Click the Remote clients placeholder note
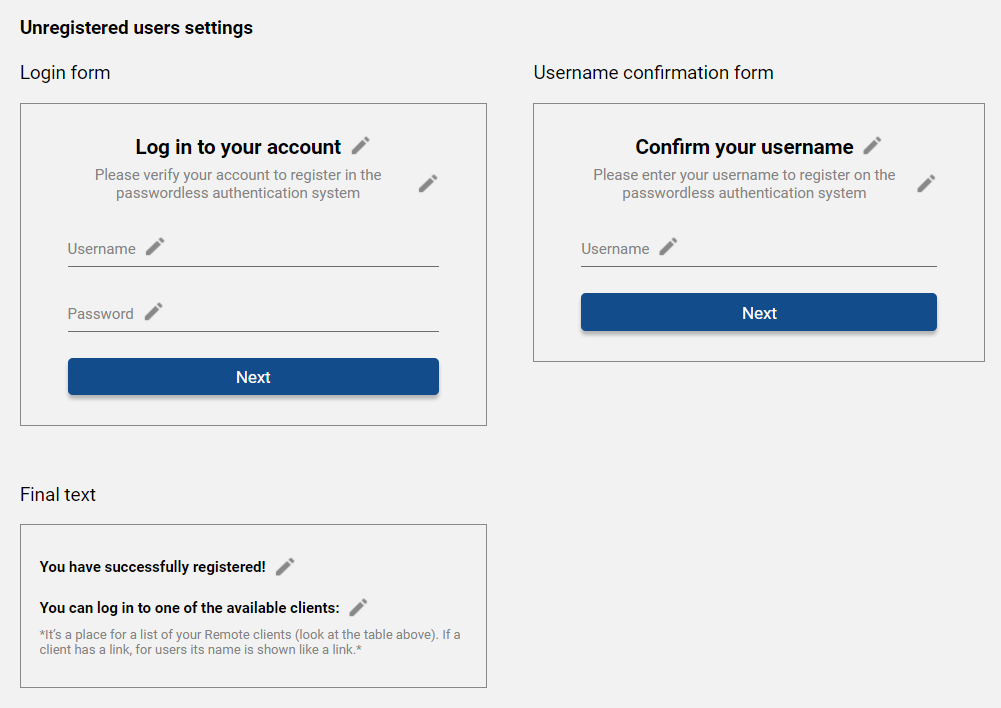 point(250,643)
